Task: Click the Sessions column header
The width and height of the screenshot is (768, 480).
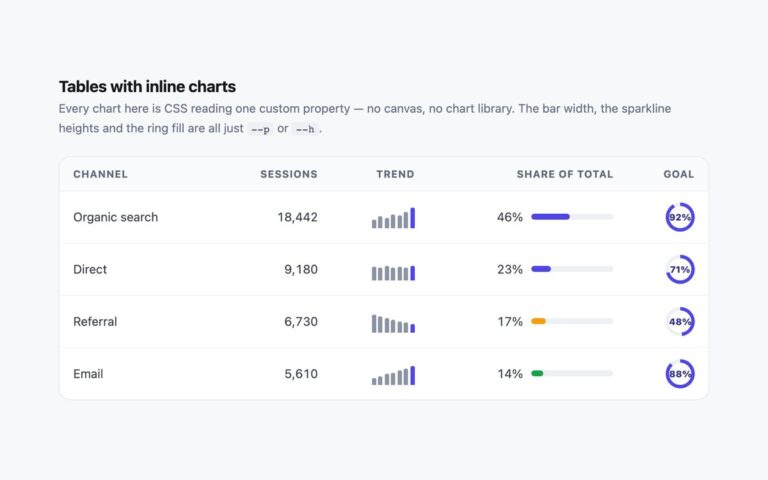Action: point(289,174)
